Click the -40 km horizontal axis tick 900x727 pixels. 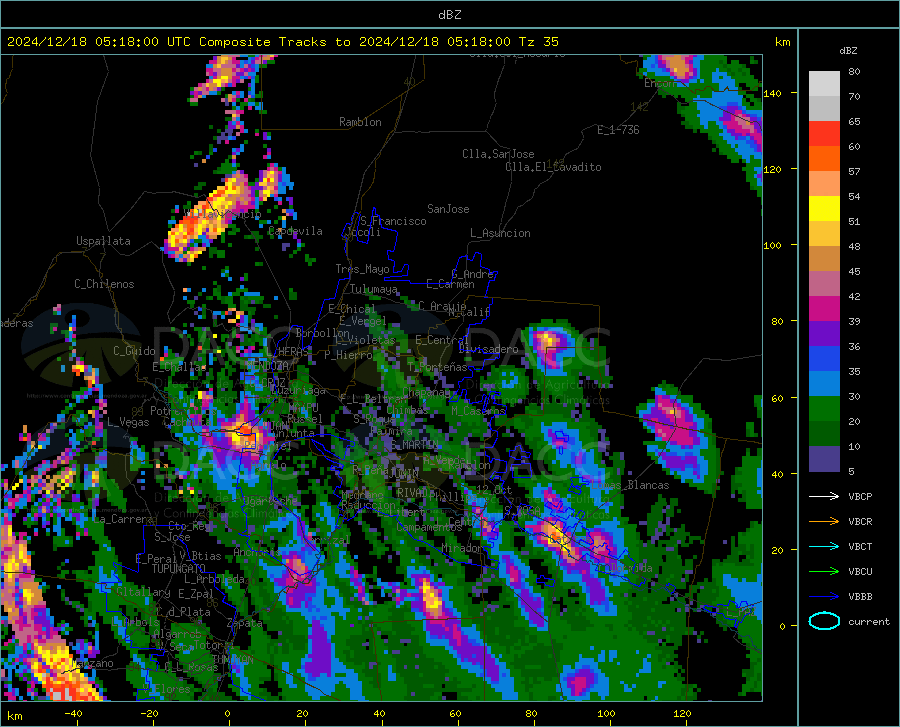click(x=73, y=713)
